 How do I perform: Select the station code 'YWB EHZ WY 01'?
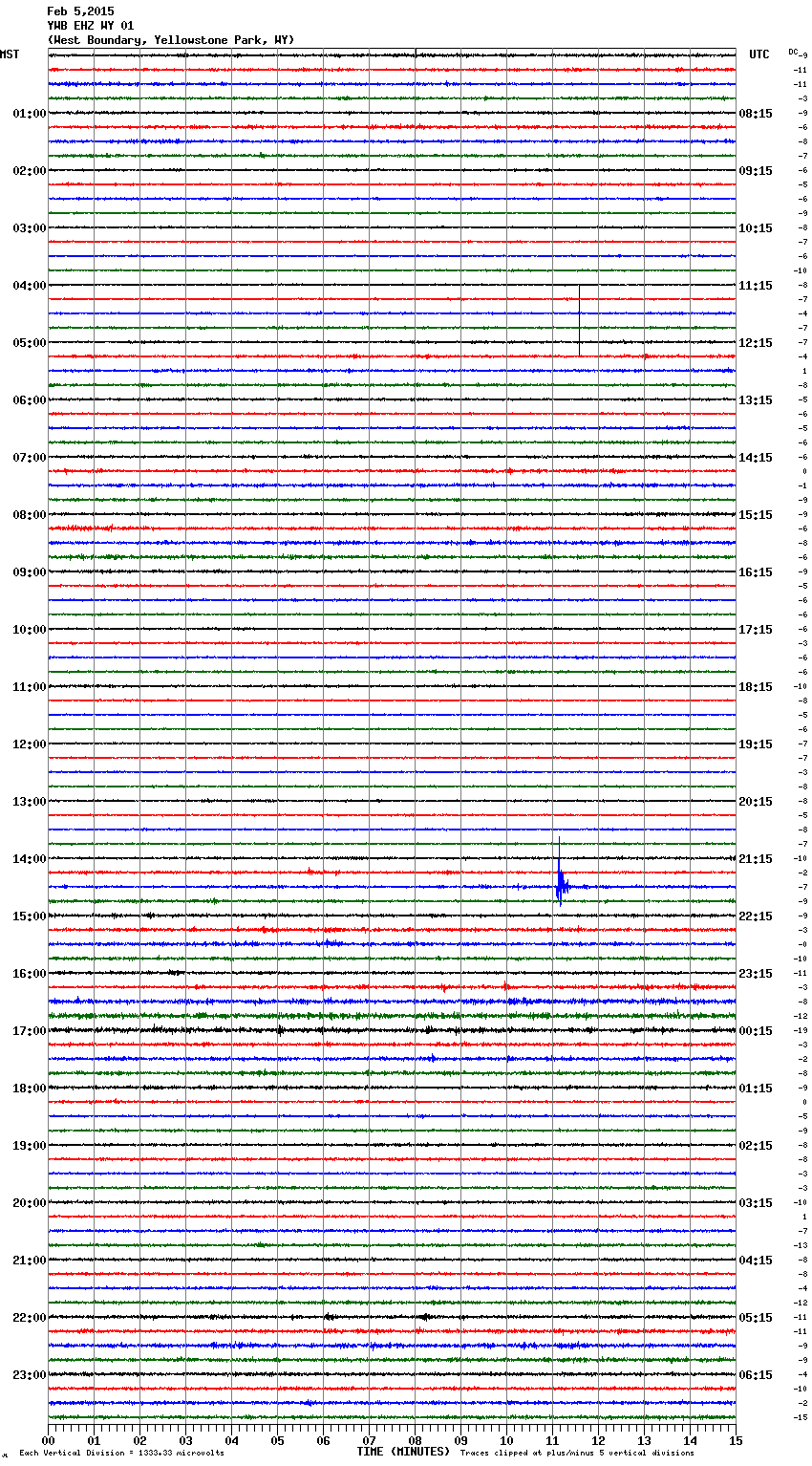(90, 26)
